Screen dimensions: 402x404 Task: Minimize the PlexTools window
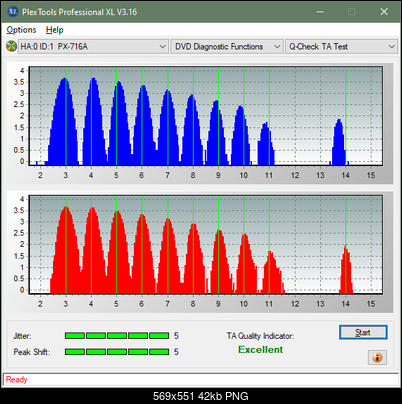tap(320, 12)
